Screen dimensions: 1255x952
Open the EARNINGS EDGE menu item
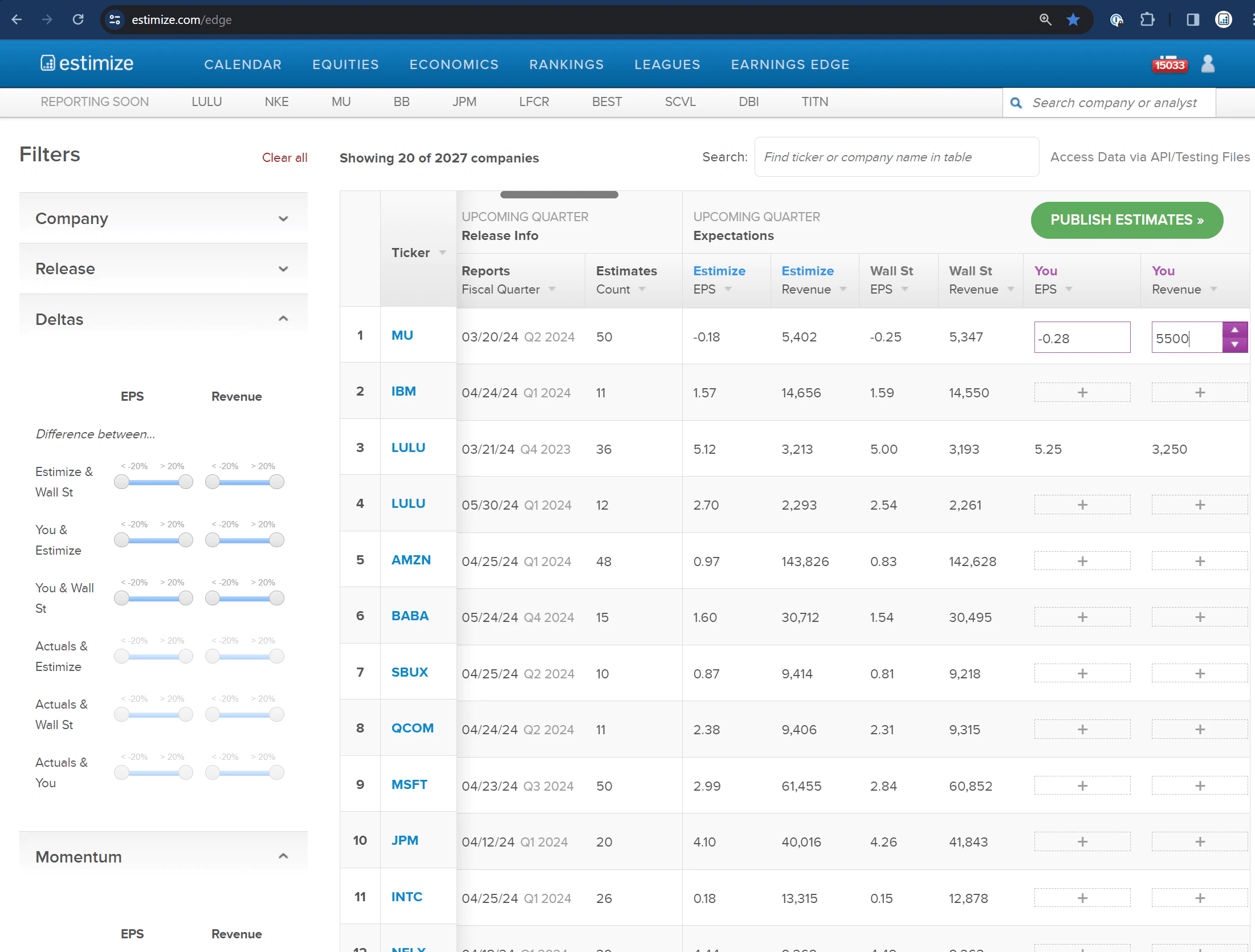(x=790, y=64)
